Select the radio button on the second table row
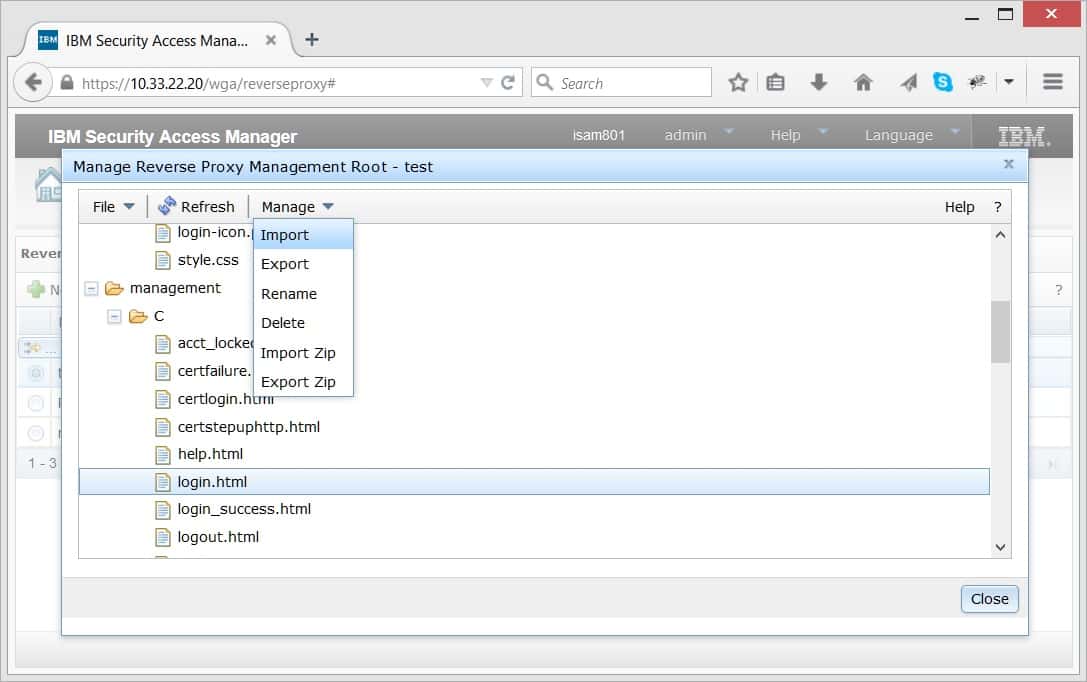Viewport: 1087px width, 682px height. 37,403
